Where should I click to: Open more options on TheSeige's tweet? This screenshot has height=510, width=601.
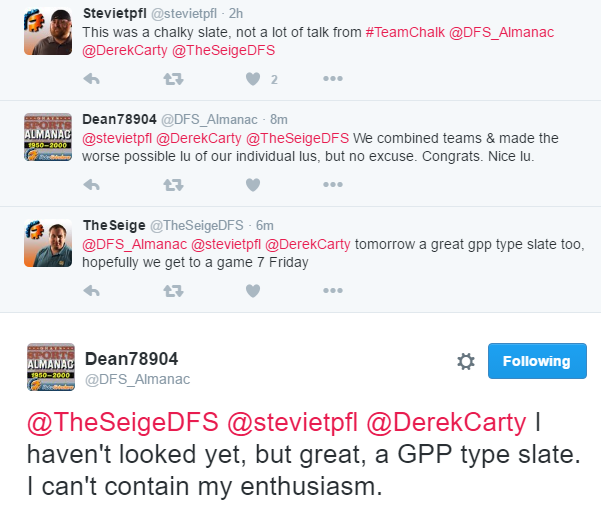[333, 290]
